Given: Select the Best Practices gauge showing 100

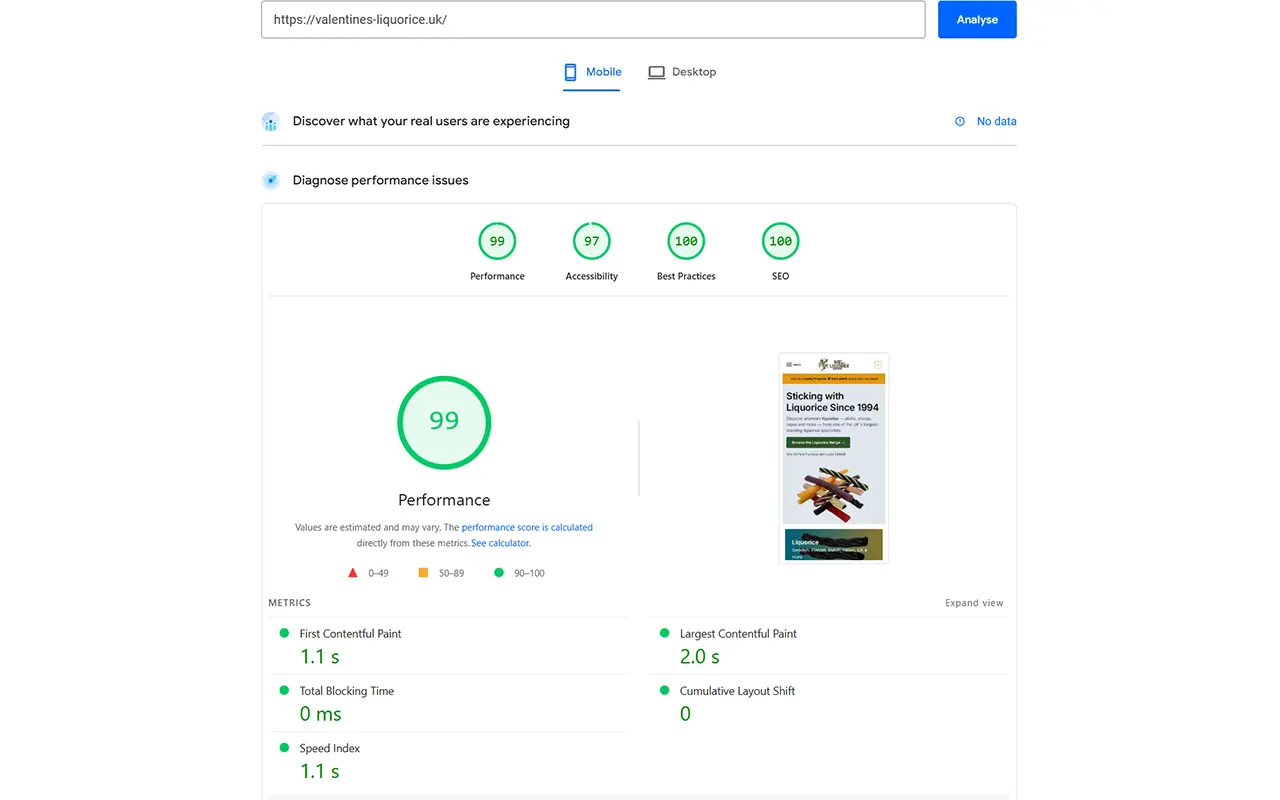Looking at the screenshot, I should point(685,240).
